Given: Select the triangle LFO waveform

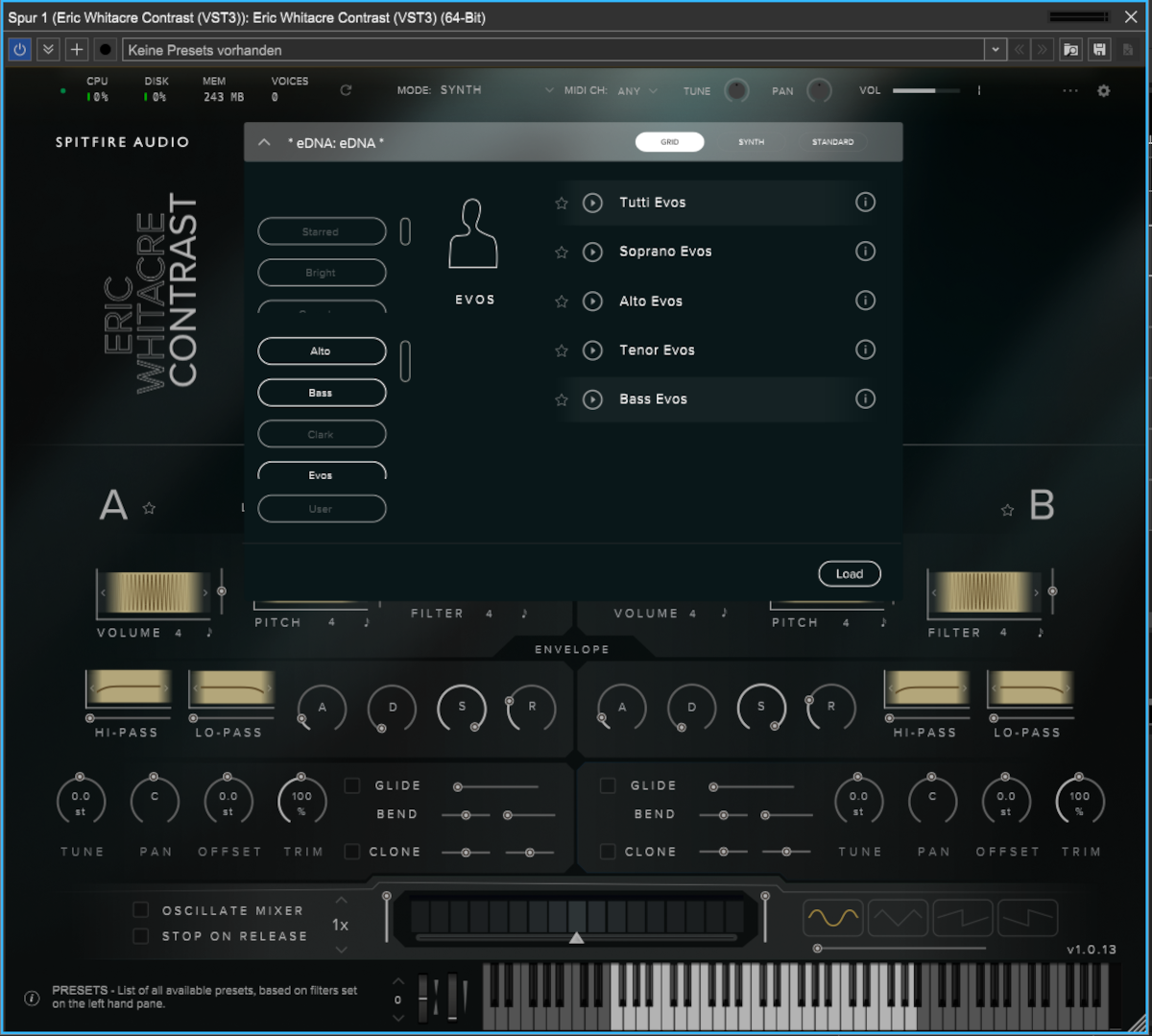Looking at the screenshot, I should point(898,918).
